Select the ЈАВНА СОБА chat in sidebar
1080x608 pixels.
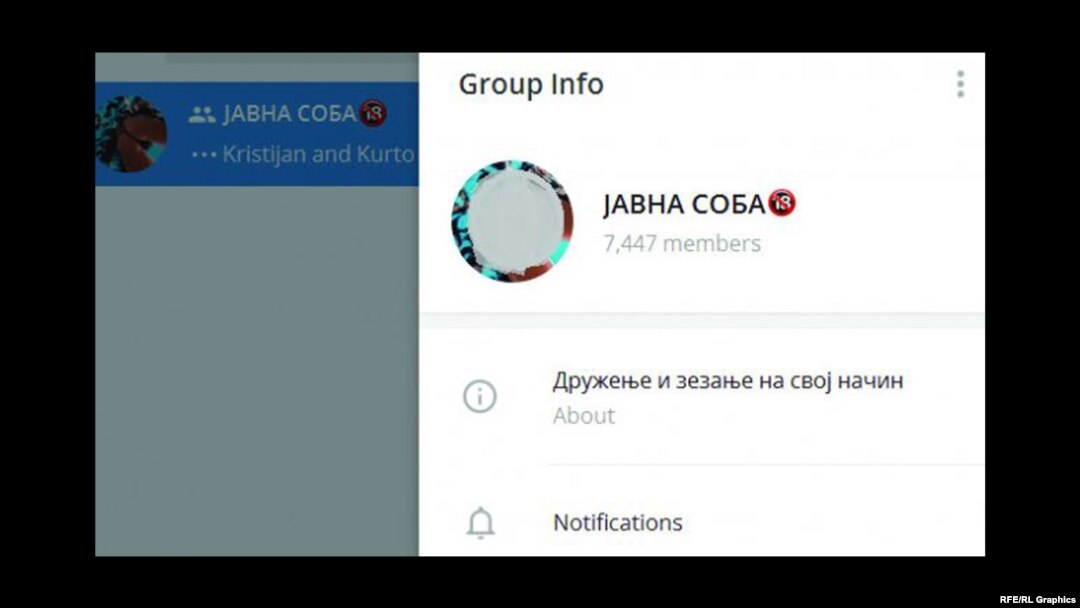click(x=257, y=134)
